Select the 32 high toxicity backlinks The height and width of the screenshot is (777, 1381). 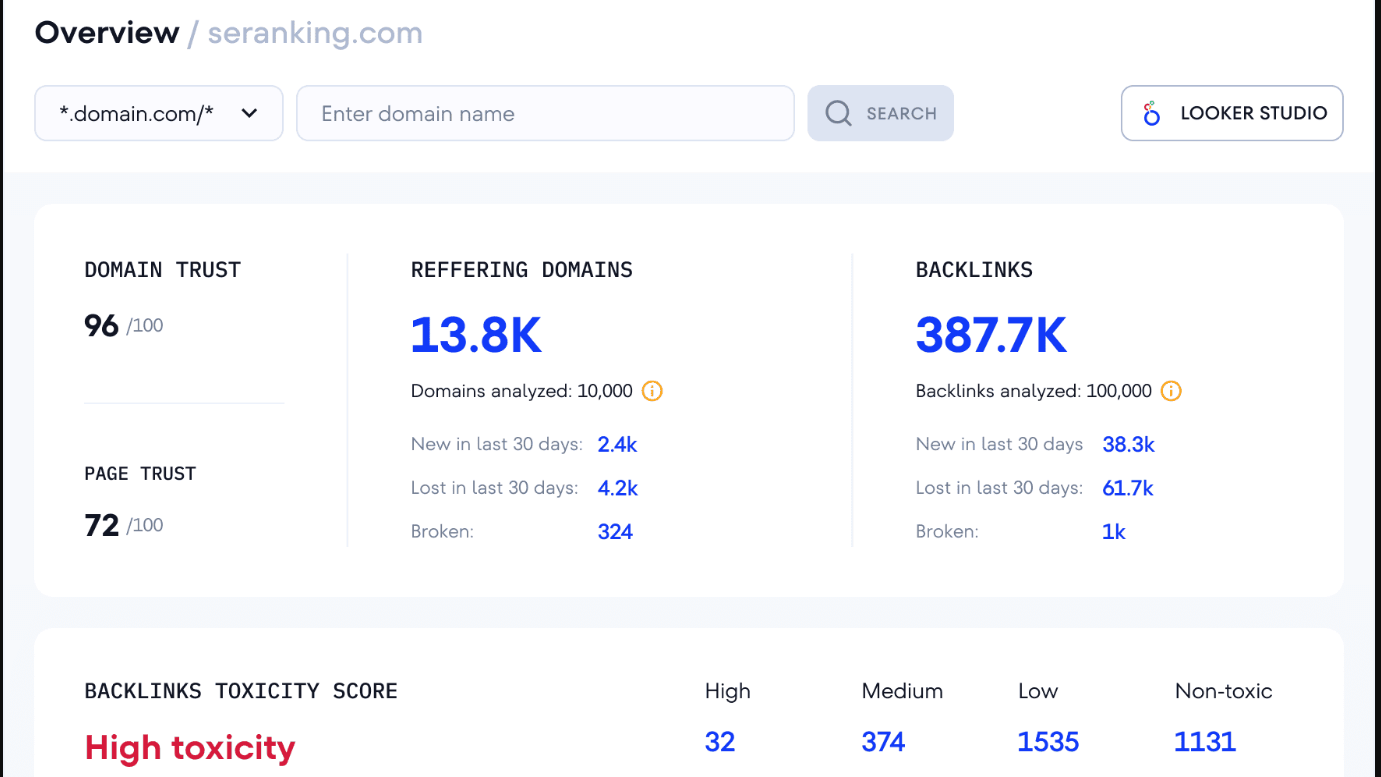(x=720, y=741)
